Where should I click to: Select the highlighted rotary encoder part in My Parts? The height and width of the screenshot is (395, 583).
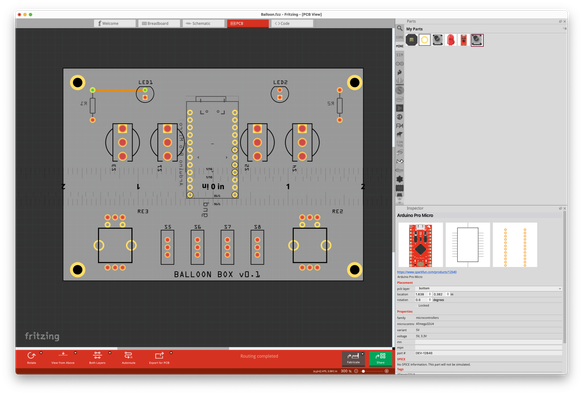tap(477, 40)
